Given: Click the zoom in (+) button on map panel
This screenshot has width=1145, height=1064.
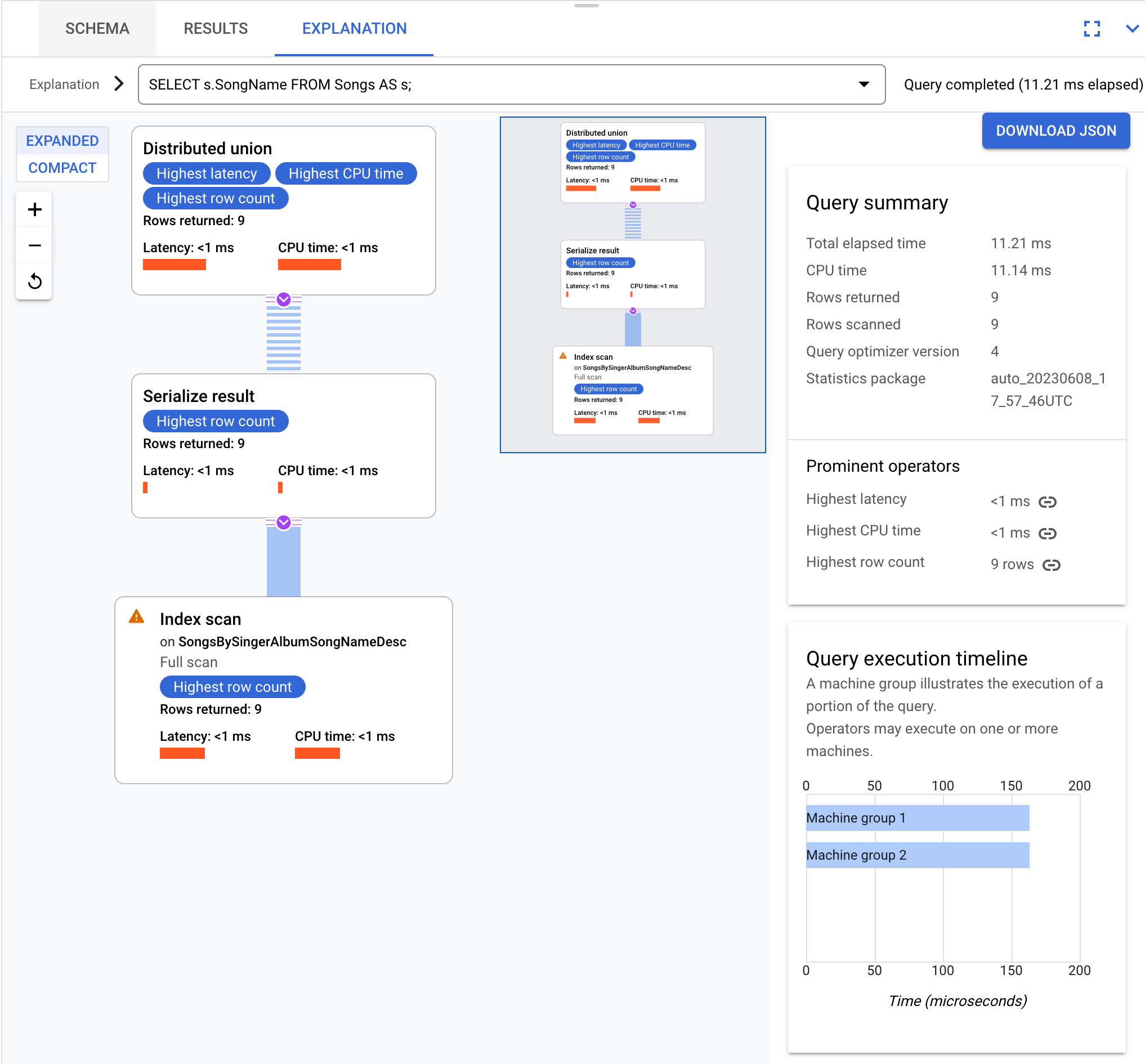Looking at the screenshot, I should (34, 209).
